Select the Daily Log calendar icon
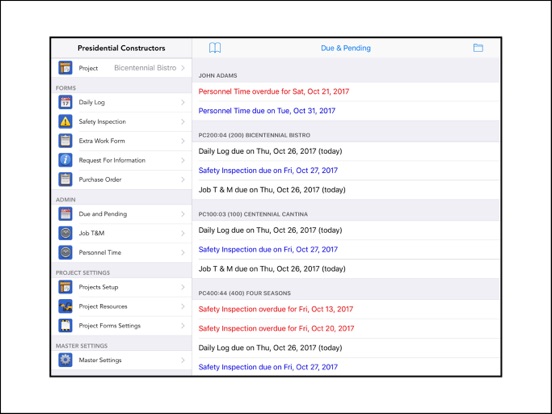The image size is (552, 414). [x=65, y=102]
